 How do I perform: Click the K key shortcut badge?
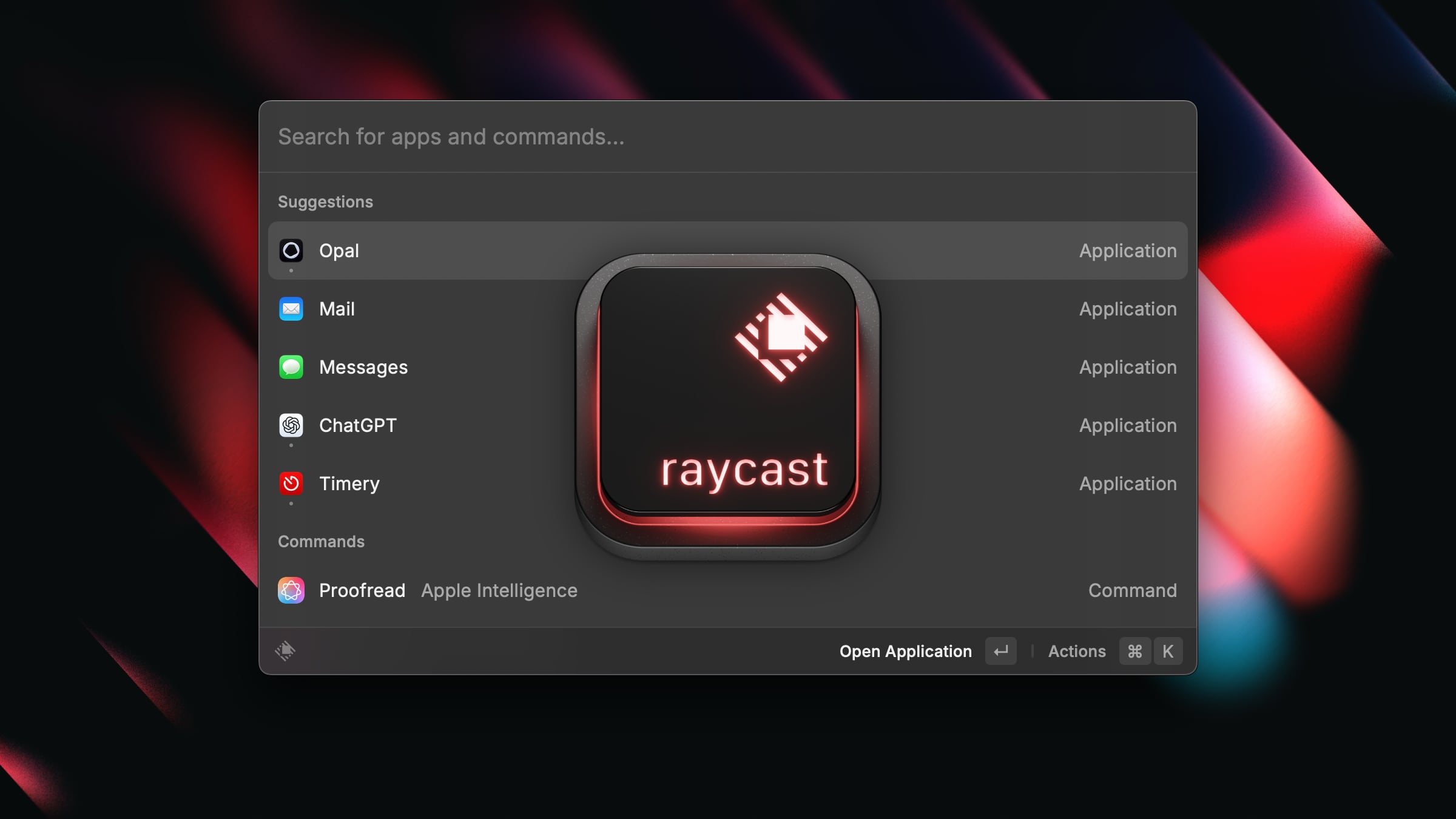click(x=1168, y=652)
